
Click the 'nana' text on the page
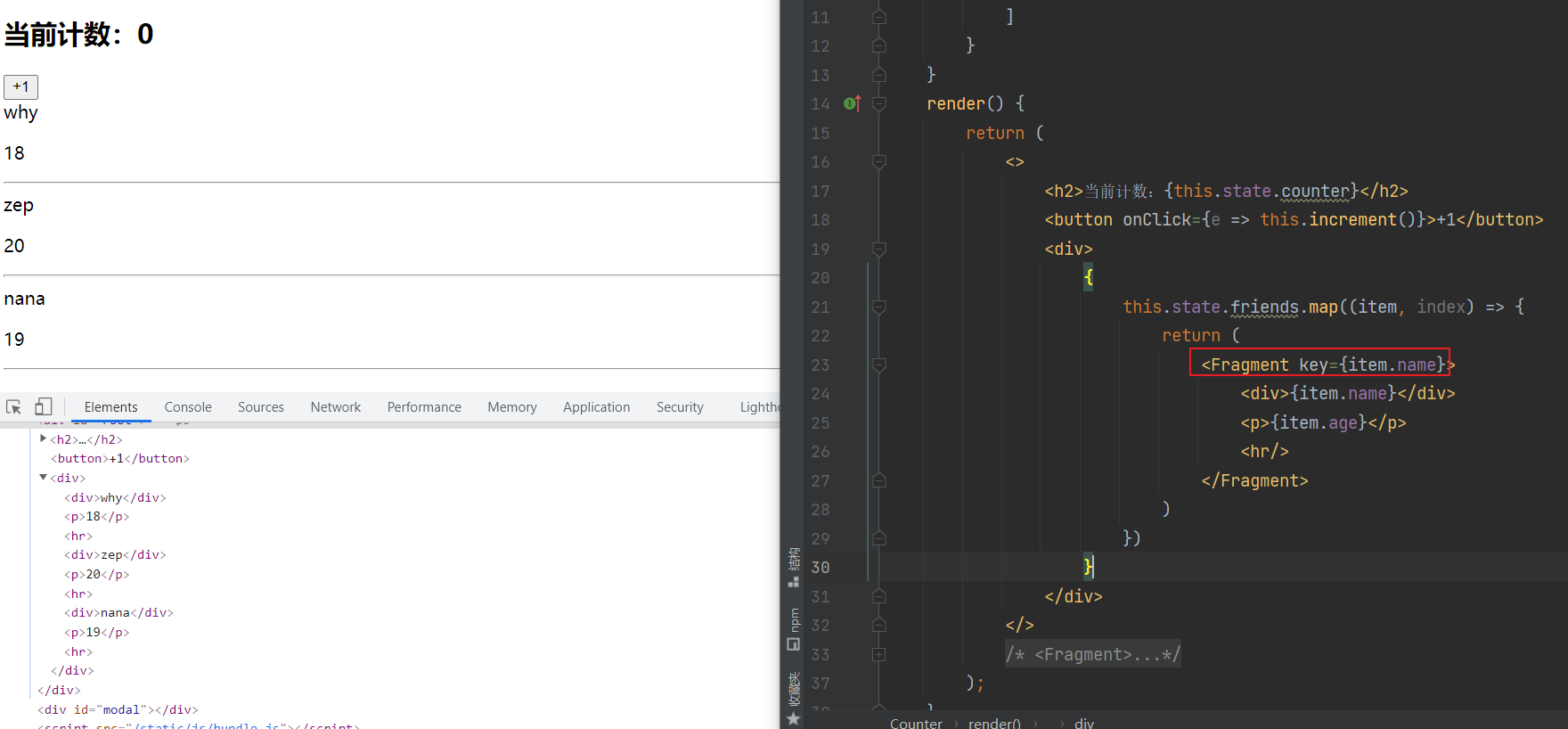coord(24,299)
